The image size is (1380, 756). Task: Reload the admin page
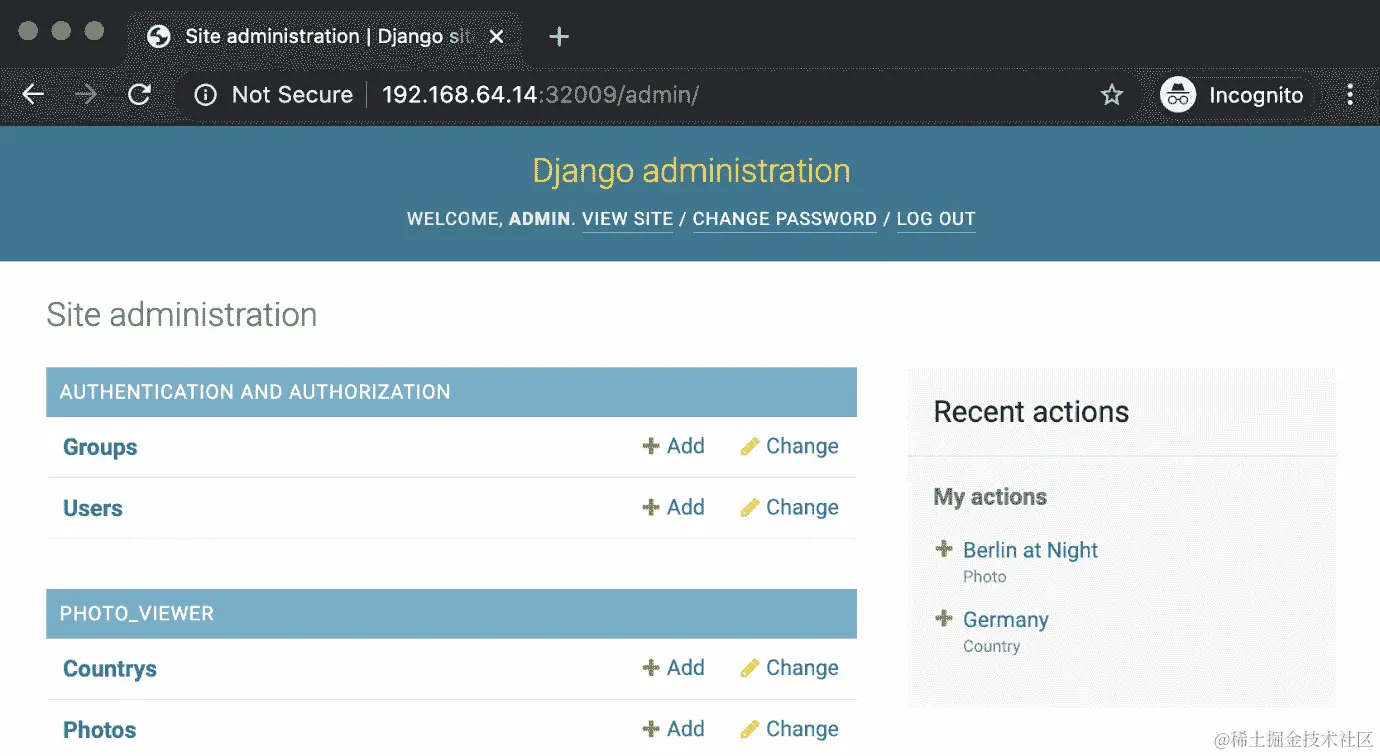pyautogui.click(x=140, y=95)
